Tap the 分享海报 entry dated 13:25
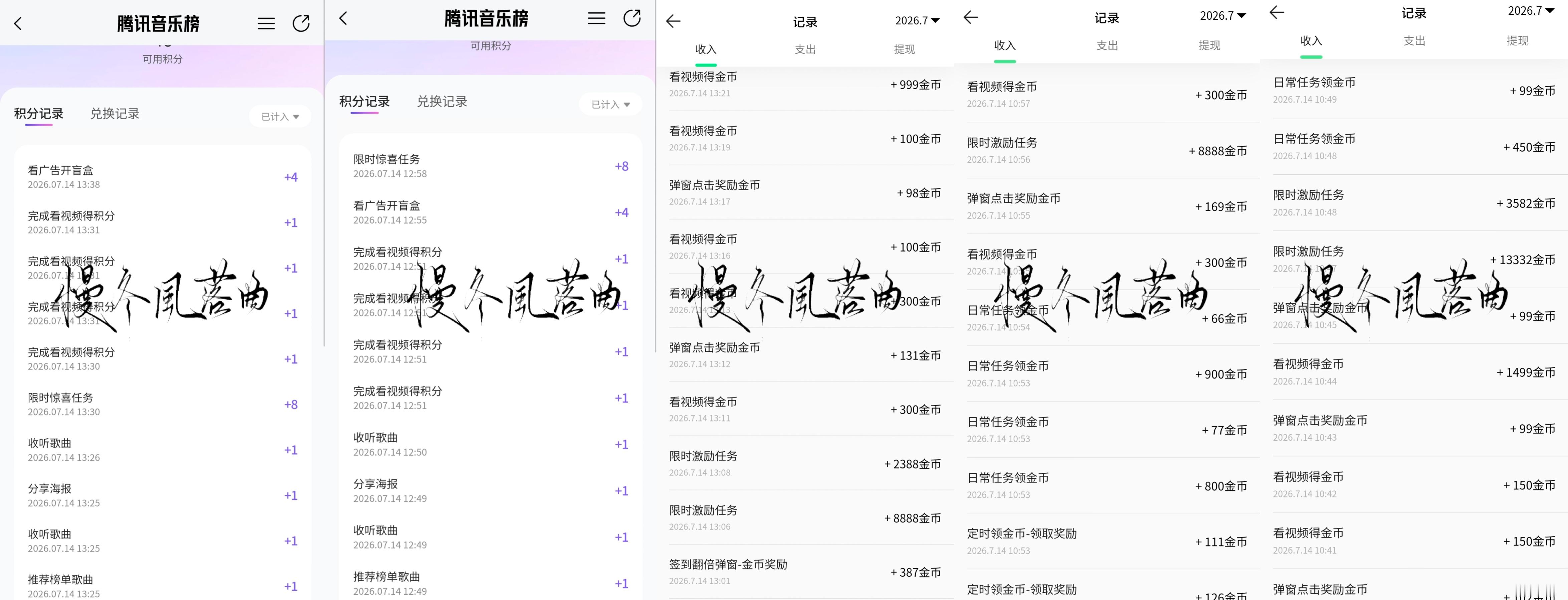This screenshot has width=1568, height=600. pos(163,495)
